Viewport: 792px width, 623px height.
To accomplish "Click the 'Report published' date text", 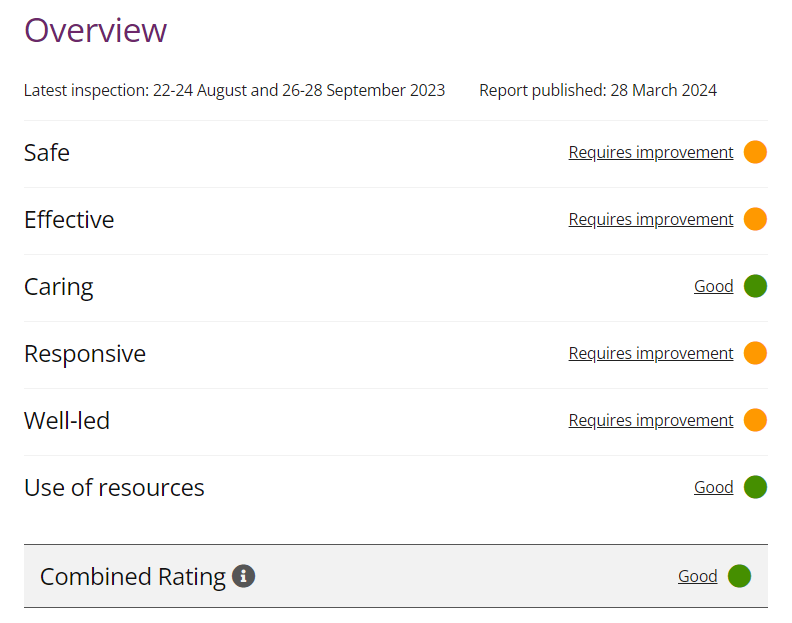I will [597, 90].
